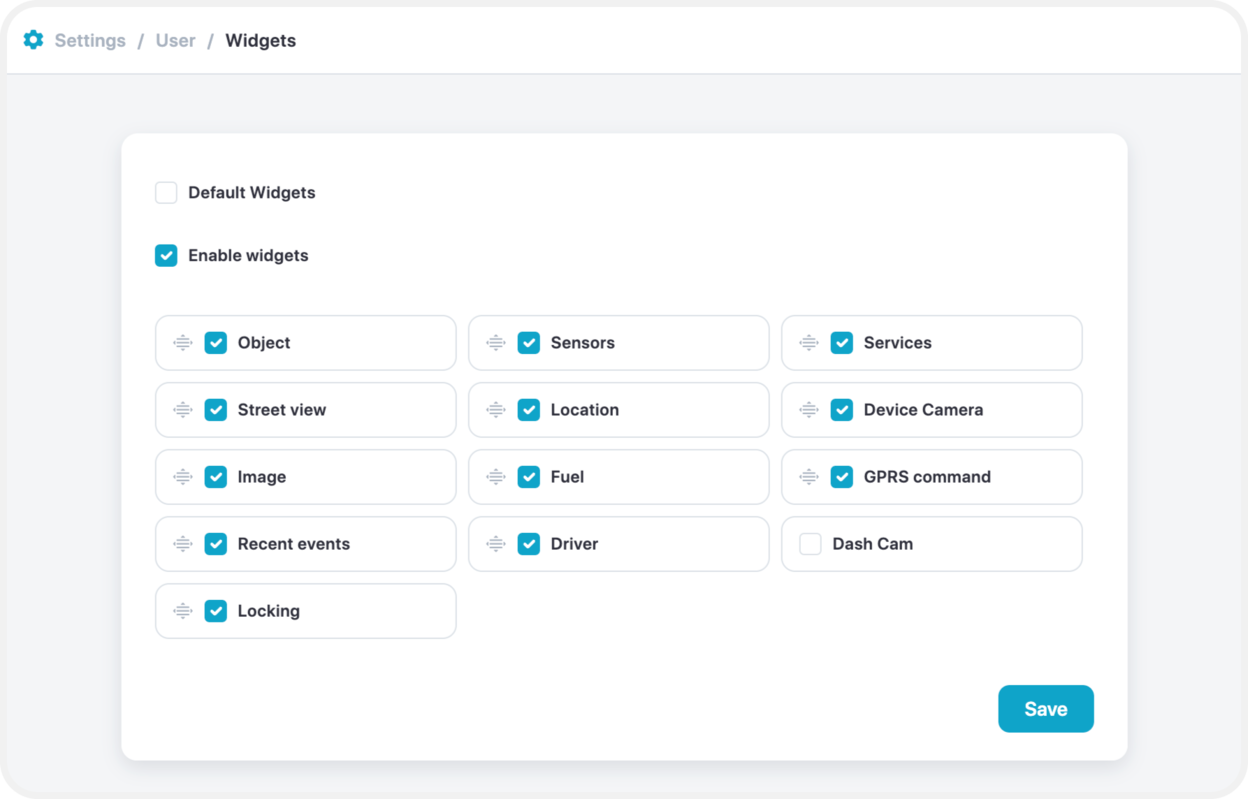Select the Widgets breadcrumb label
This screenshot has height=799, width=1248.
click(x=260, y=41)
